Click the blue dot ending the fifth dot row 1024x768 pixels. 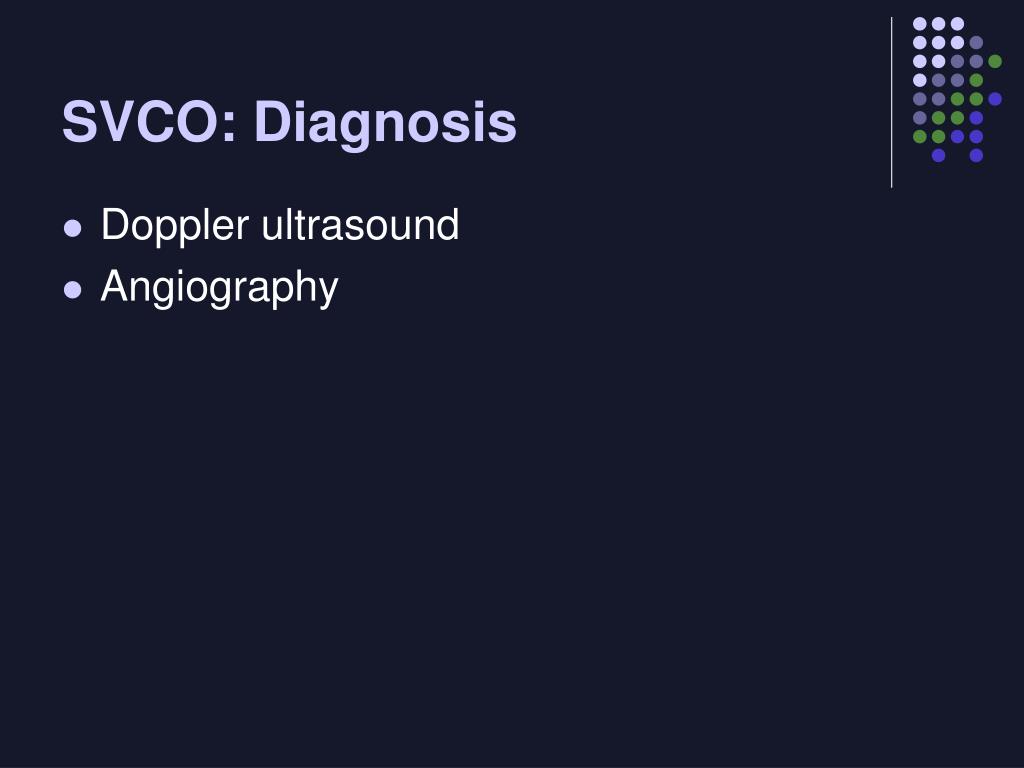tap(995, 99)
